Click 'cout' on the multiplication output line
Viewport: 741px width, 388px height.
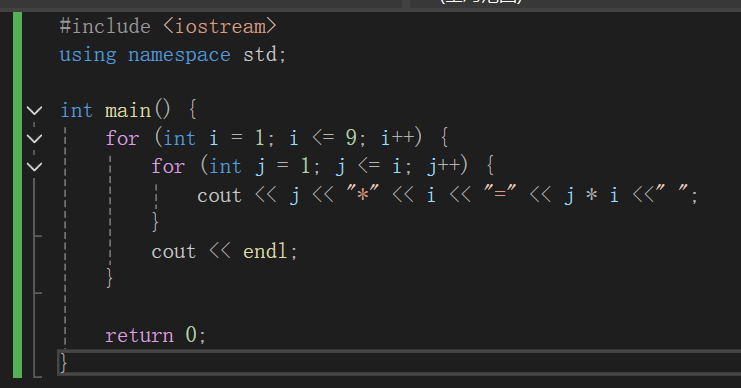[219, 195]
